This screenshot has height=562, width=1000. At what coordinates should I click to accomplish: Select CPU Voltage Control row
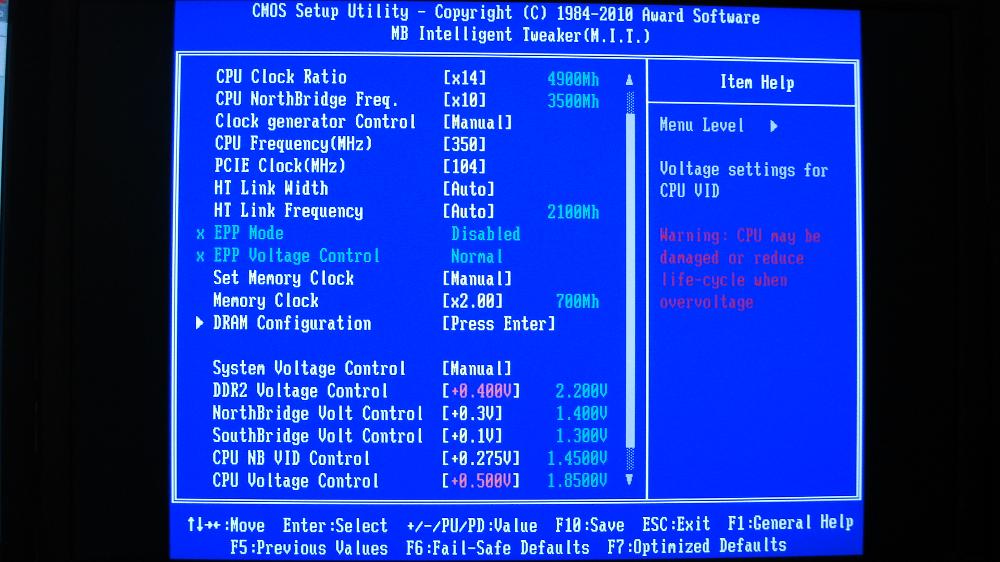pos(295,480)
